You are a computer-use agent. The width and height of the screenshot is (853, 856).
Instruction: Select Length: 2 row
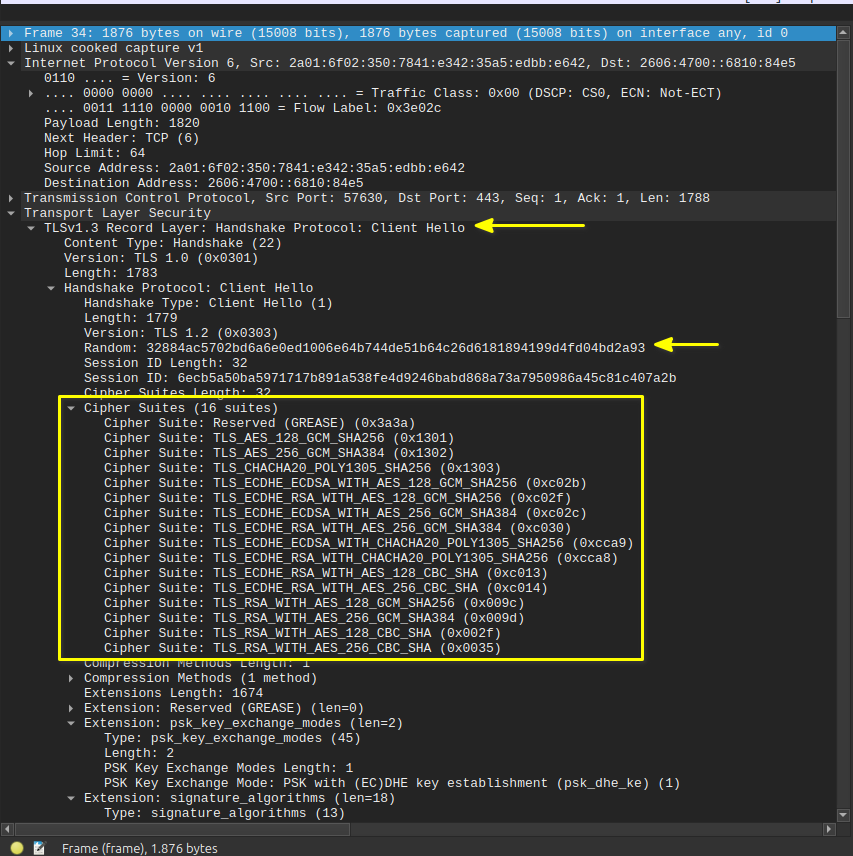tap(139, 753)
